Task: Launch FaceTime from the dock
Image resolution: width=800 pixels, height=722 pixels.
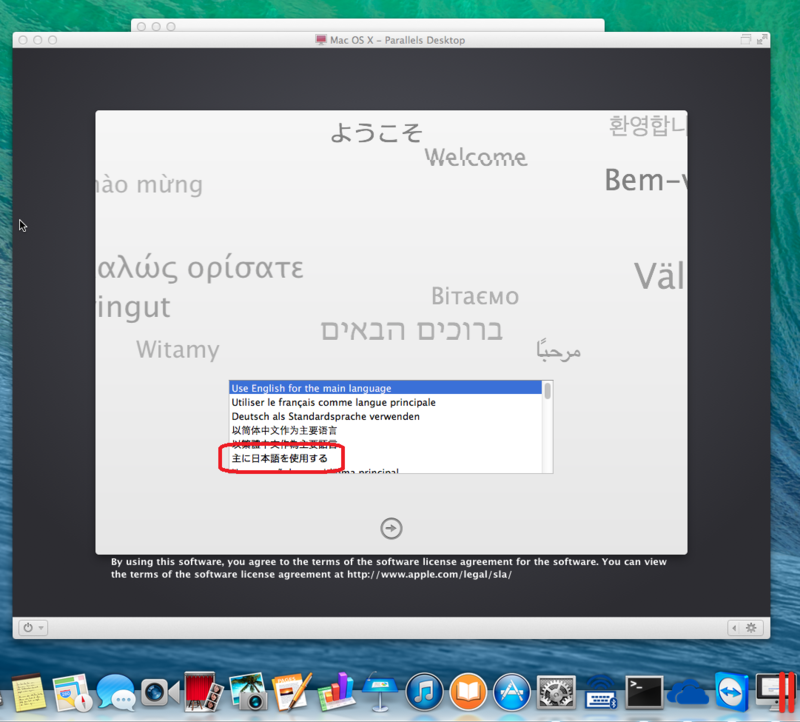Action: 160,692
